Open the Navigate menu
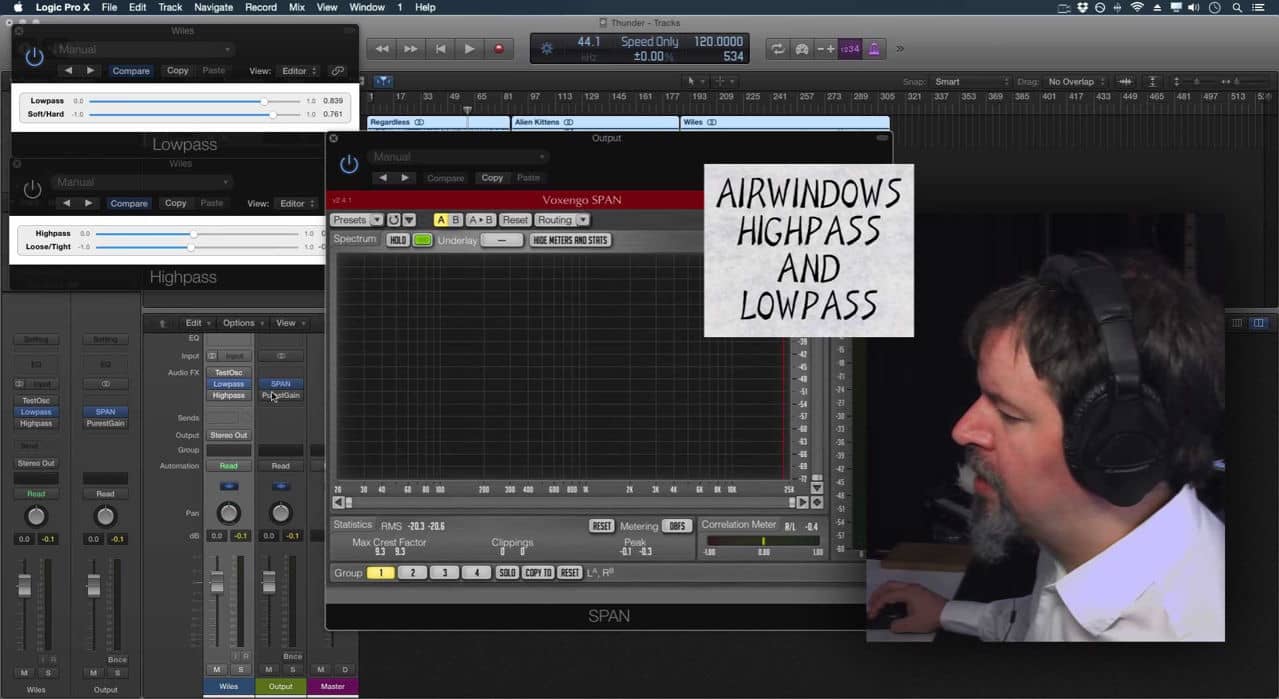Viewport: 1279px width, 699px height. point(213,7)
